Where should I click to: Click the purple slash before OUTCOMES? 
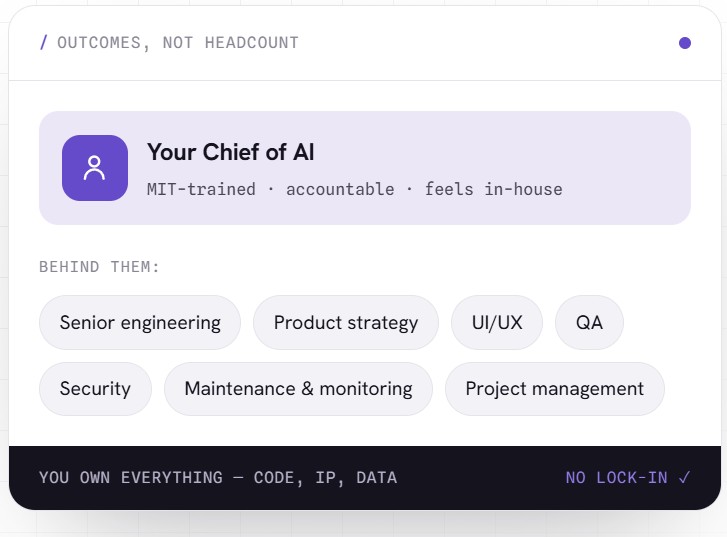pyautogui.click(x=44, y=43)
